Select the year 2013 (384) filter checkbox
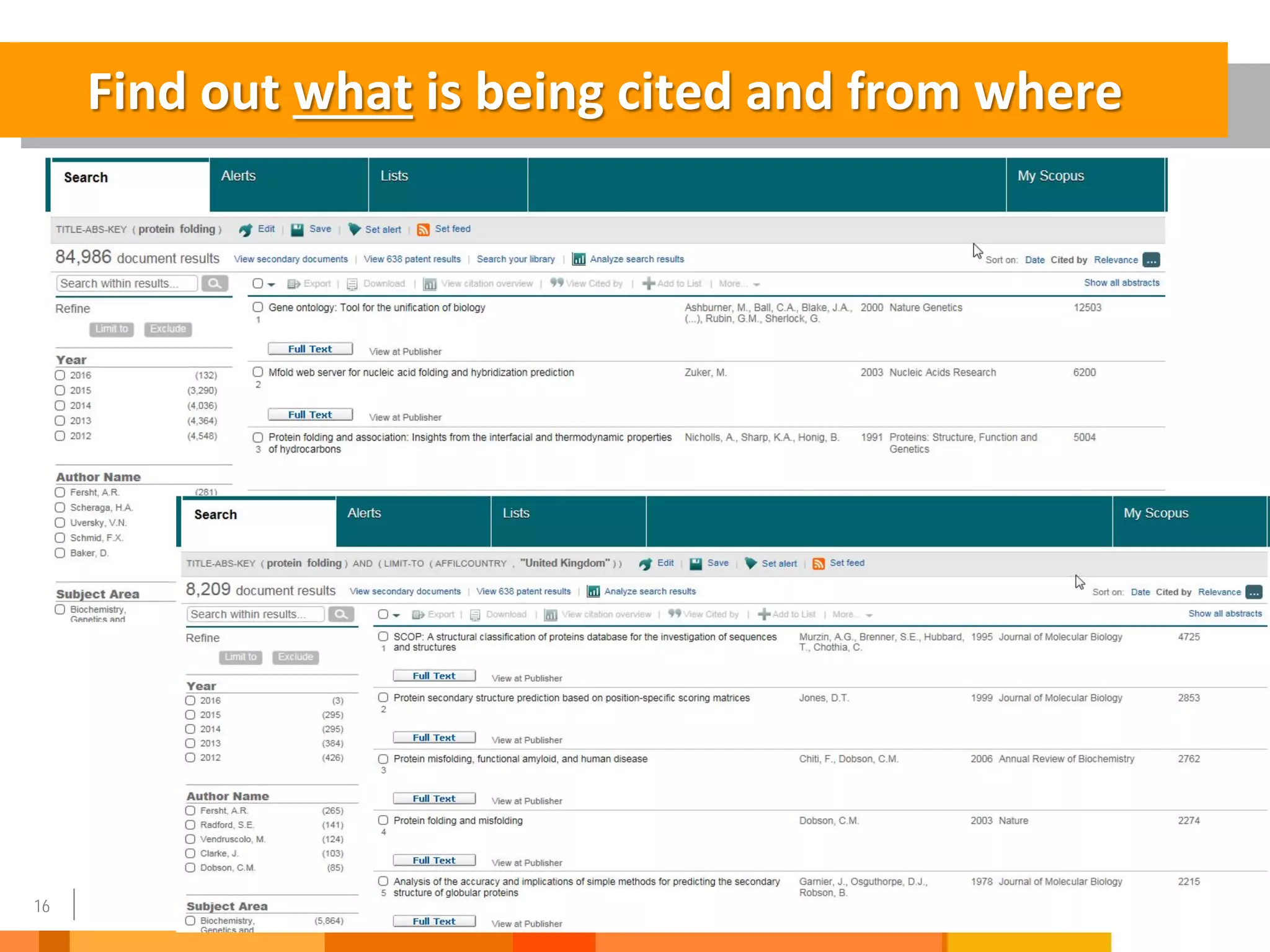 point(190,743)
